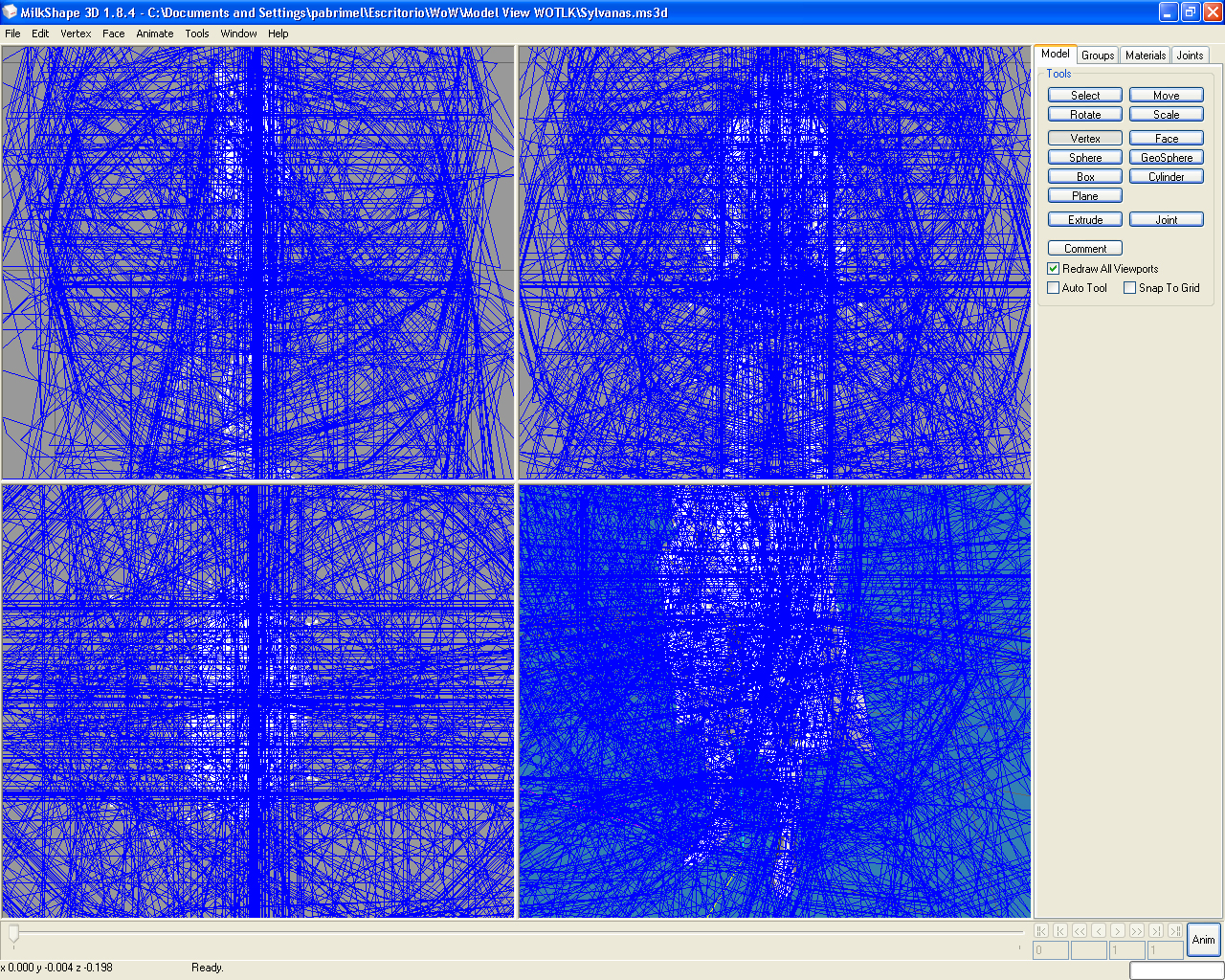This screenshot has height=980, width=1225.
Task: Click inside the teal 3D perspective viewport
Action: (x=774, y=701)
